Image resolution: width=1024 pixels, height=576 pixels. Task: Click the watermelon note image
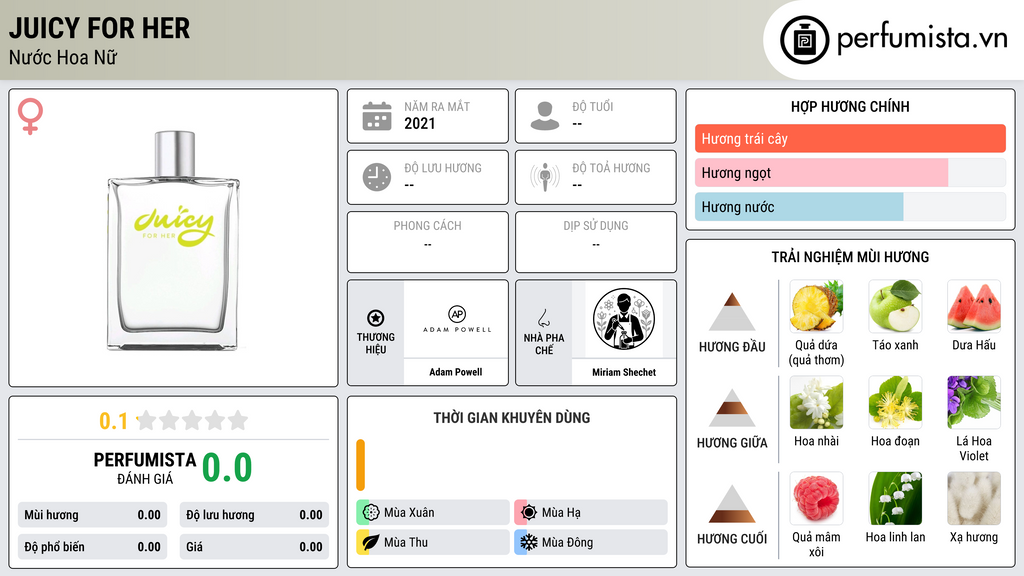click(x=974, y=306)
